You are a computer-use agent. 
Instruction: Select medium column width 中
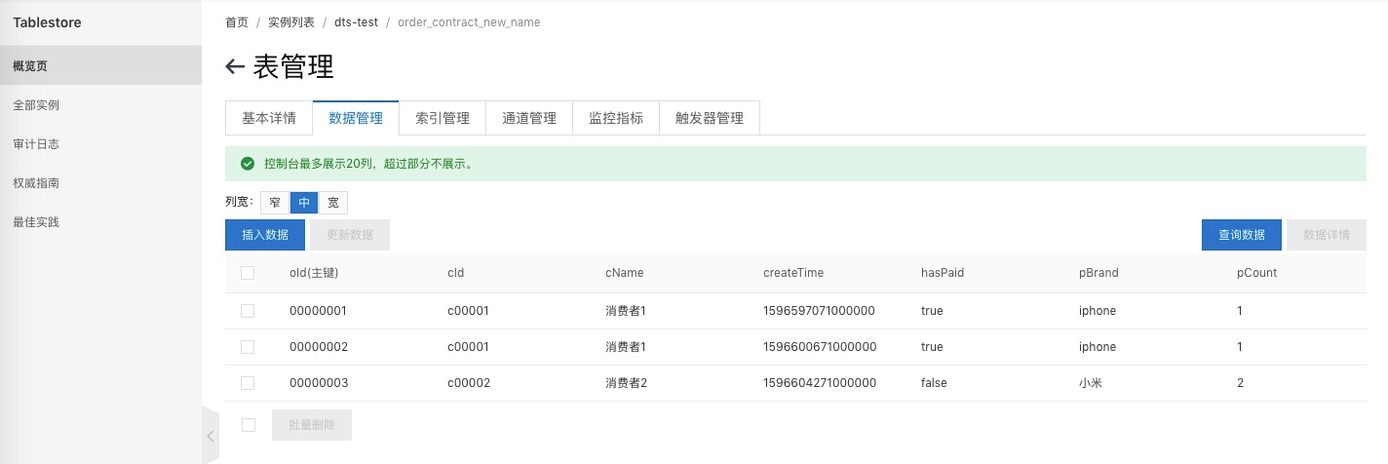tap(304, 202)
